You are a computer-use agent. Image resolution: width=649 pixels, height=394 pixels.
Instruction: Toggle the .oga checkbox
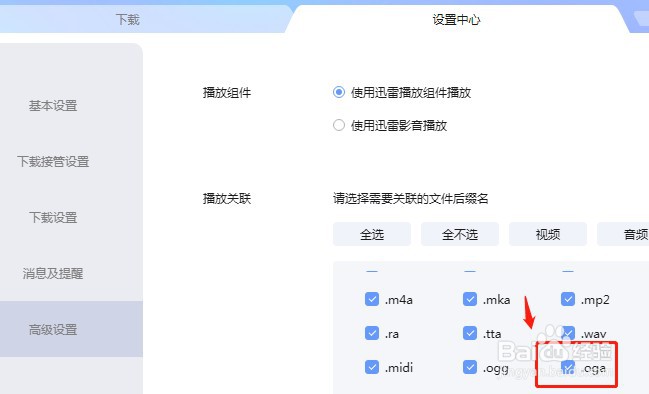568,367
